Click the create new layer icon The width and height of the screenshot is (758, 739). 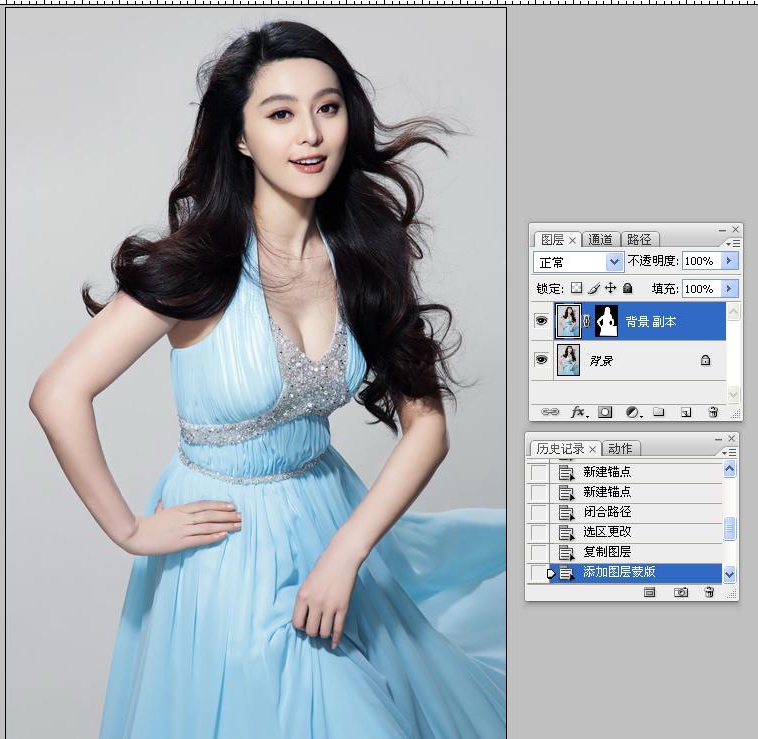pyautogui.click(x=686, y=411)
